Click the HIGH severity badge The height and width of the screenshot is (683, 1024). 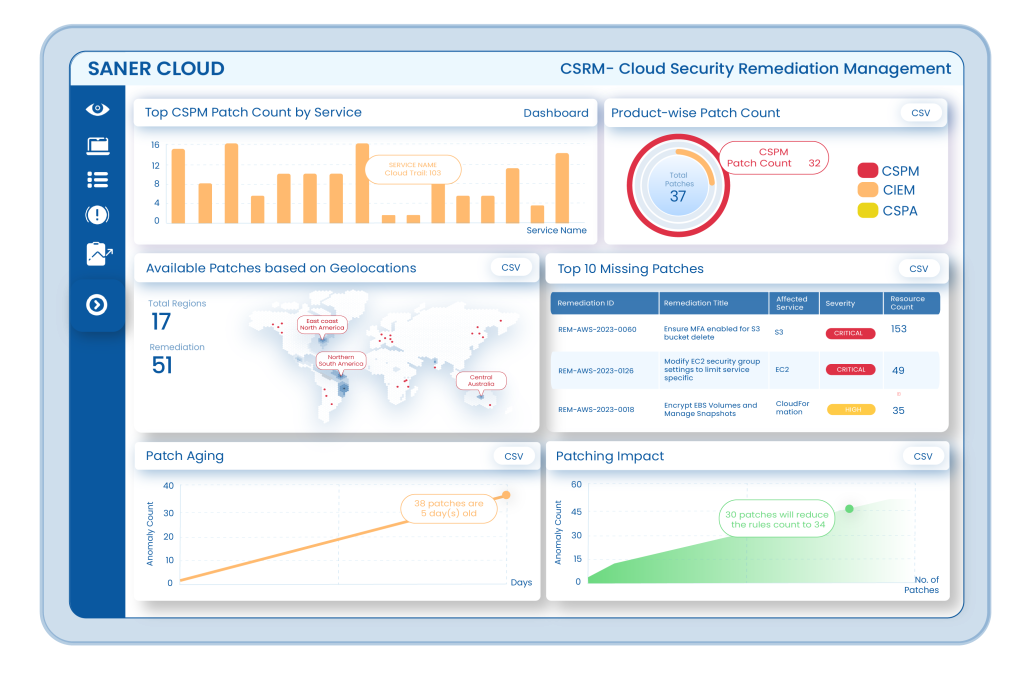(x=851, y=409)
